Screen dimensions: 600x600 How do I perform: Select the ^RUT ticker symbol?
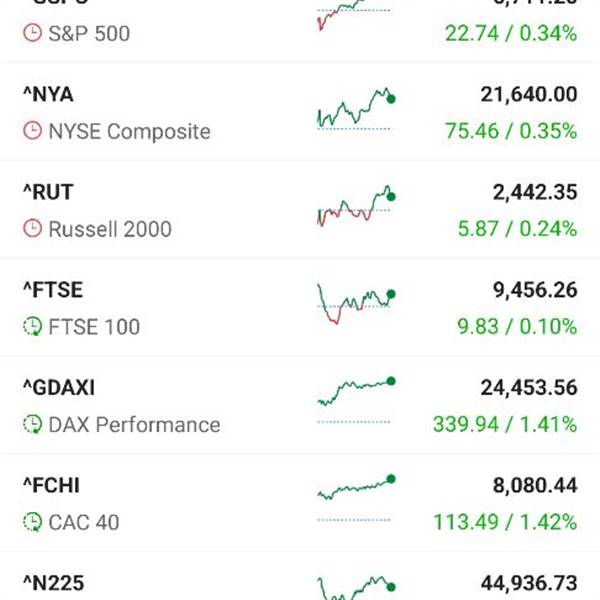coord(48,192)
